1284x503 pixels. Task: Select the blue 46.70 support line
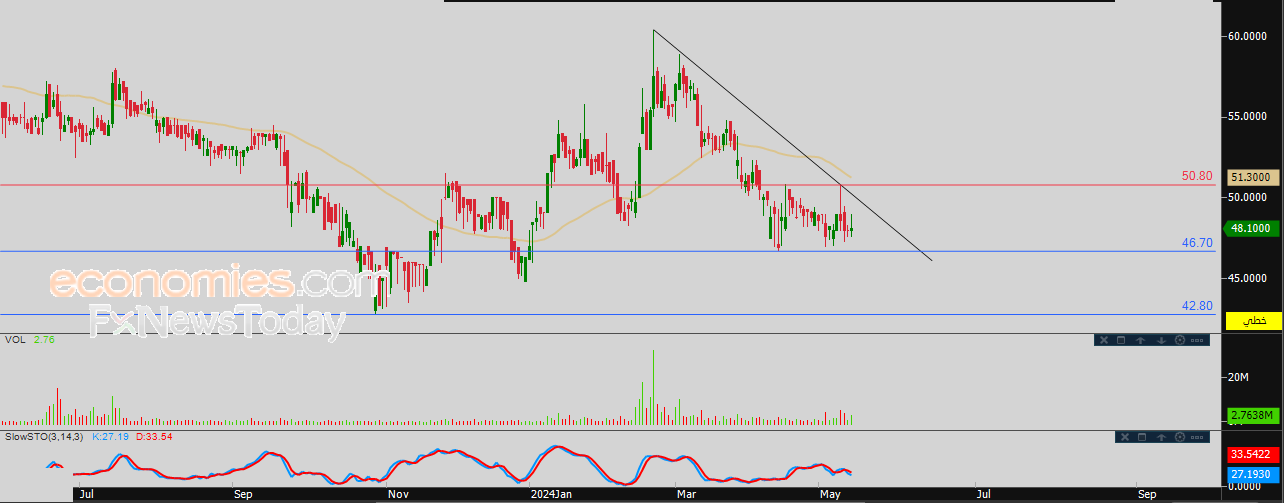pyautogui.click(x=608, y=251)
